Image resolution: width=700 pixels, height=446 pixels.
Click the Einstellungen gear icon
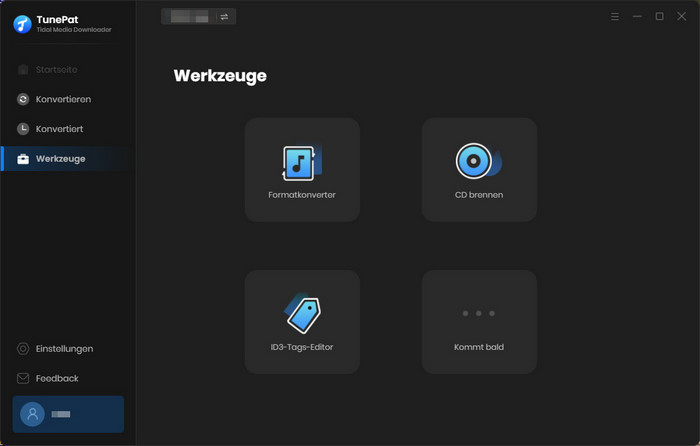point(23,349)
